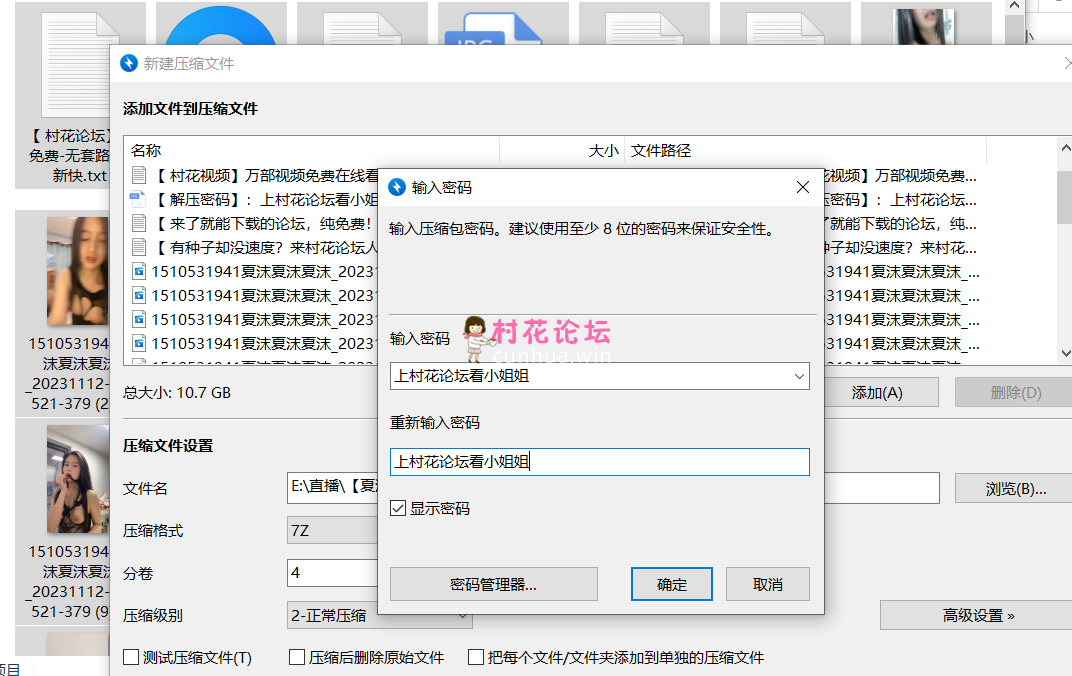Click the 浏览(B)... button

click(1015, 489)
